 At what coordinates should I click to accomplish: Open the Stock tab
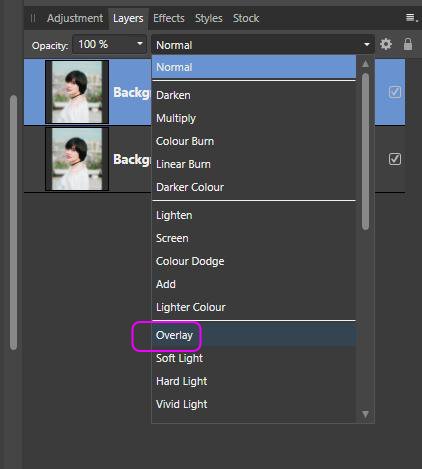[246, 18]
